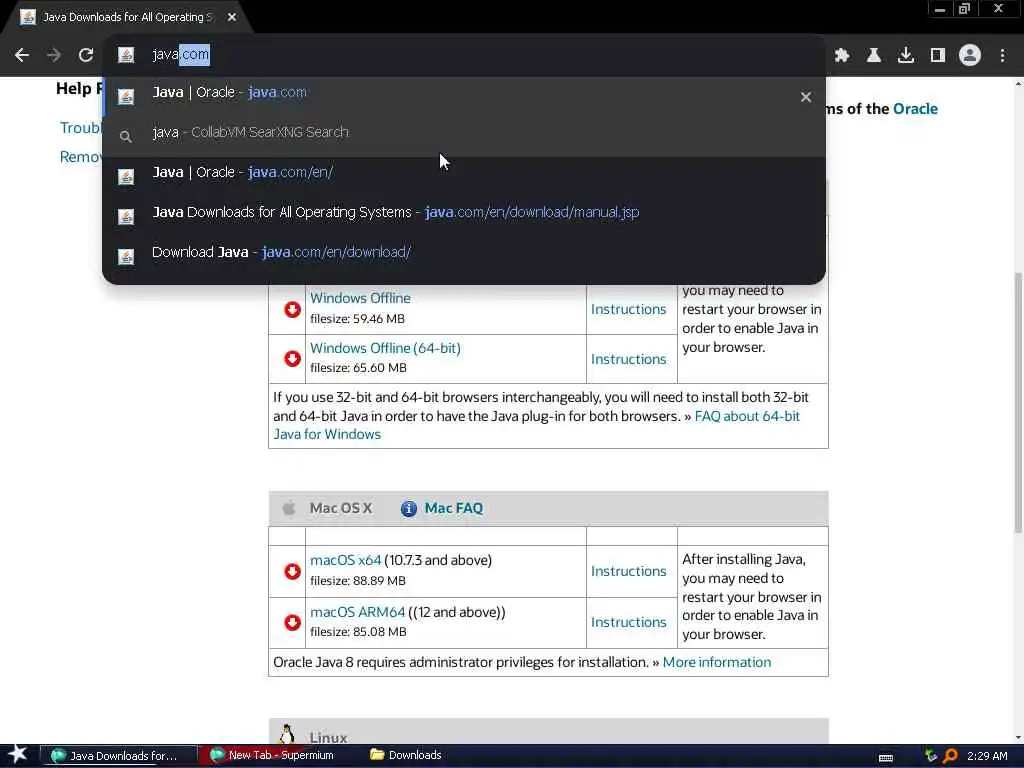The height and width of the screenshot is (768, 1024).
Task: Click the Java favicon beside the Download Java suggestion
Action: click(126, 257)
